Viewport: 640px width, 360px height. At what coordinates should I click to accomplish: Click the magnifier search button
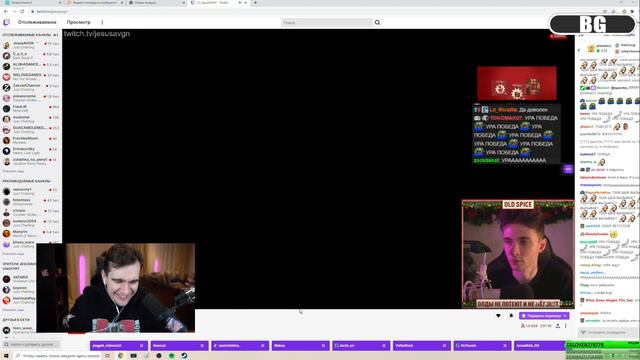point(377,22)
